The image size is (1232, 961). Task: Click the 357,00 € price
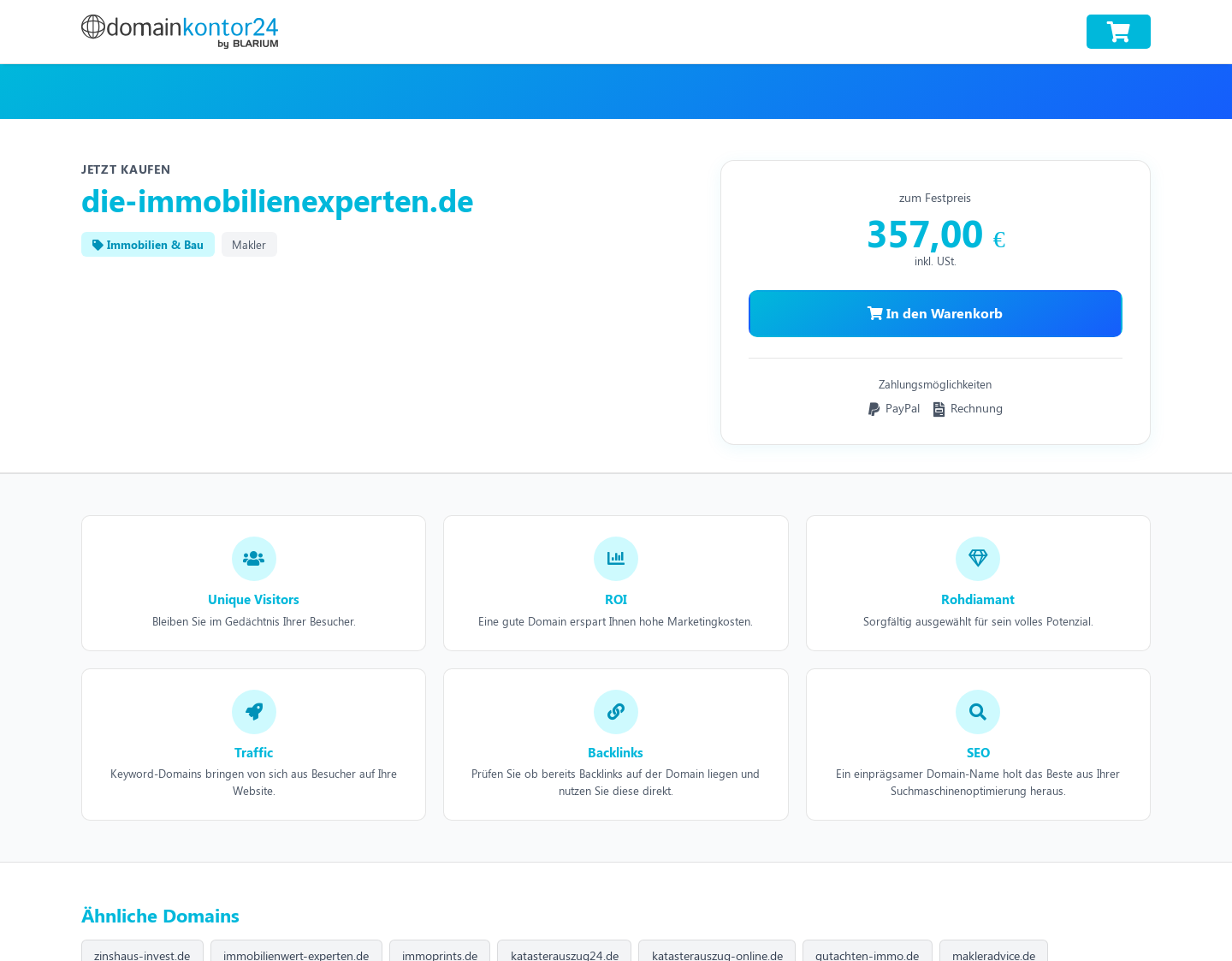[x=935, y=234]
